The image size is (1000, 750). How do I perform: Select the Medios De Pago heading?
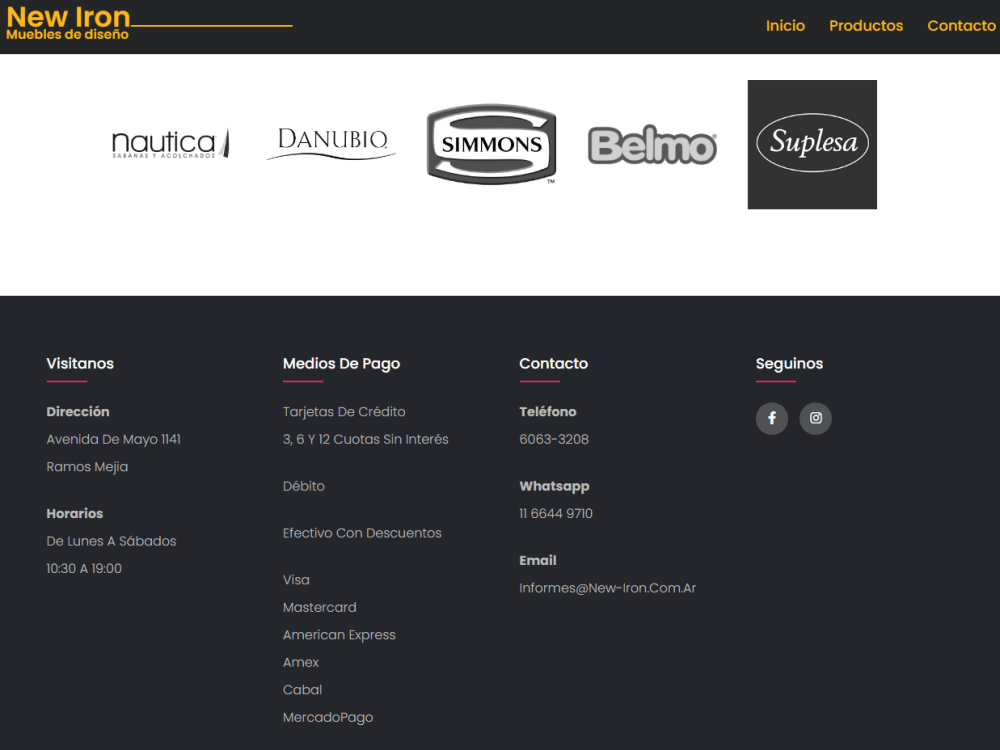click(x=341, y=363)
